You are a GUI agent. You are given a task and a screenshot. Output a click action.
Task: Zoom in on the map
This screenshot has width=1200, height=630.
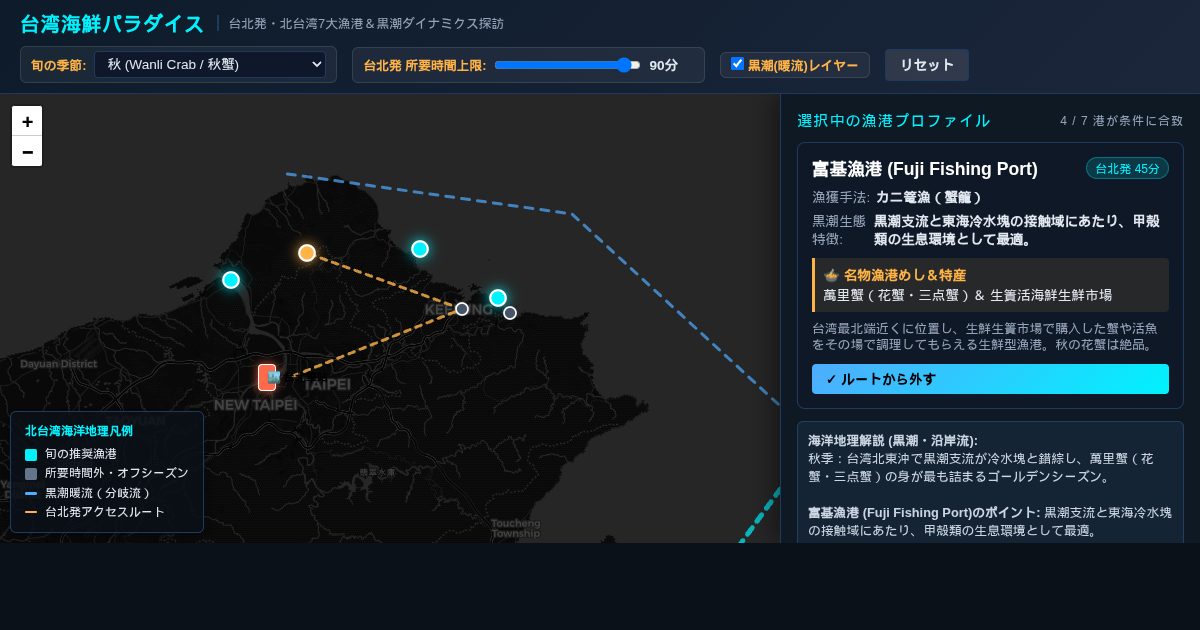pyautogui.click(x=27, y=121)
